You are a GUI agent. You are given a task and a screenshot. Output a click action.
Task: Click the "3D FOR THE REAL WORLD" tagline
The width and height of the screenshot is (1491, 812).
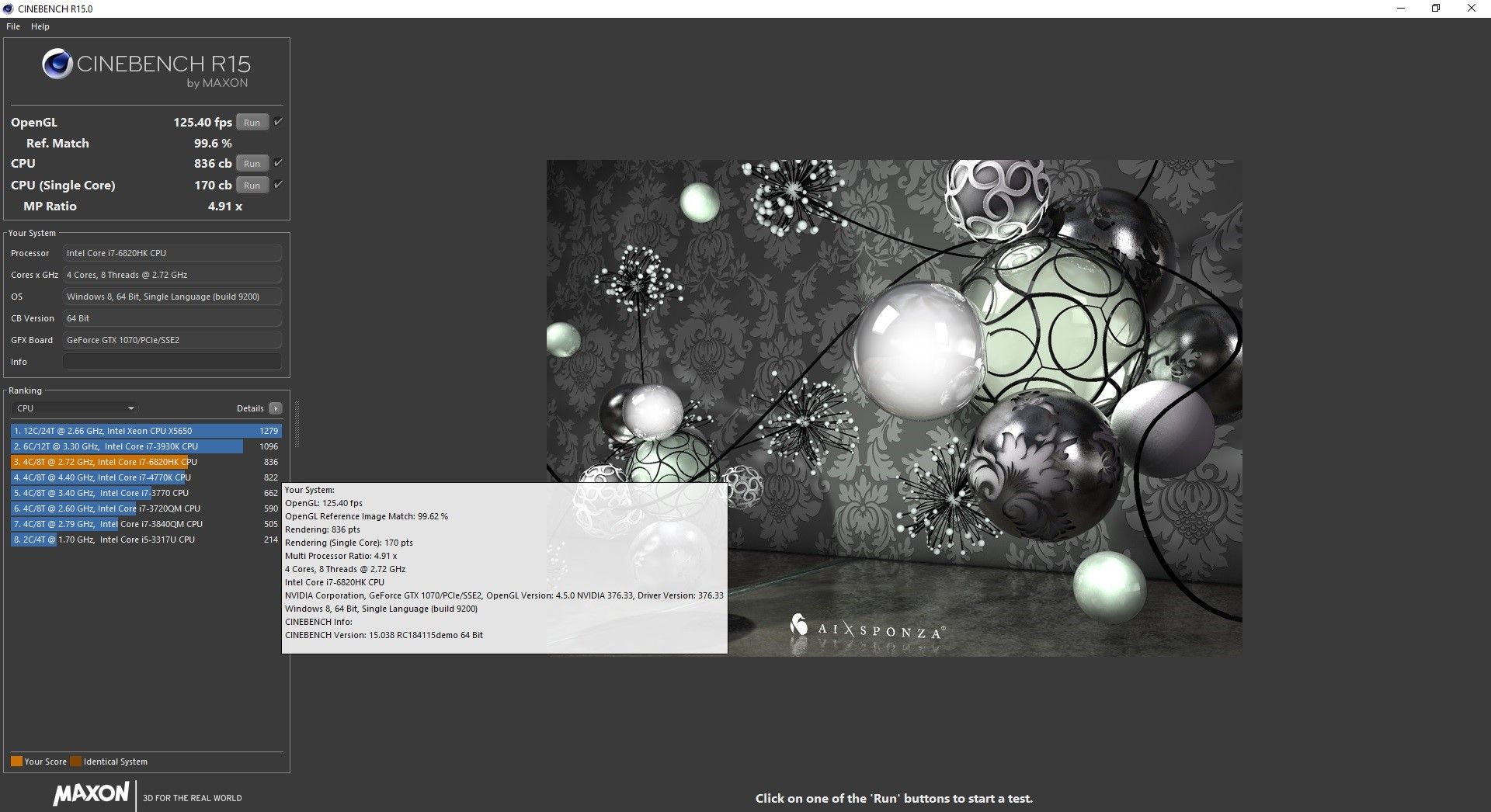point(192,798)
